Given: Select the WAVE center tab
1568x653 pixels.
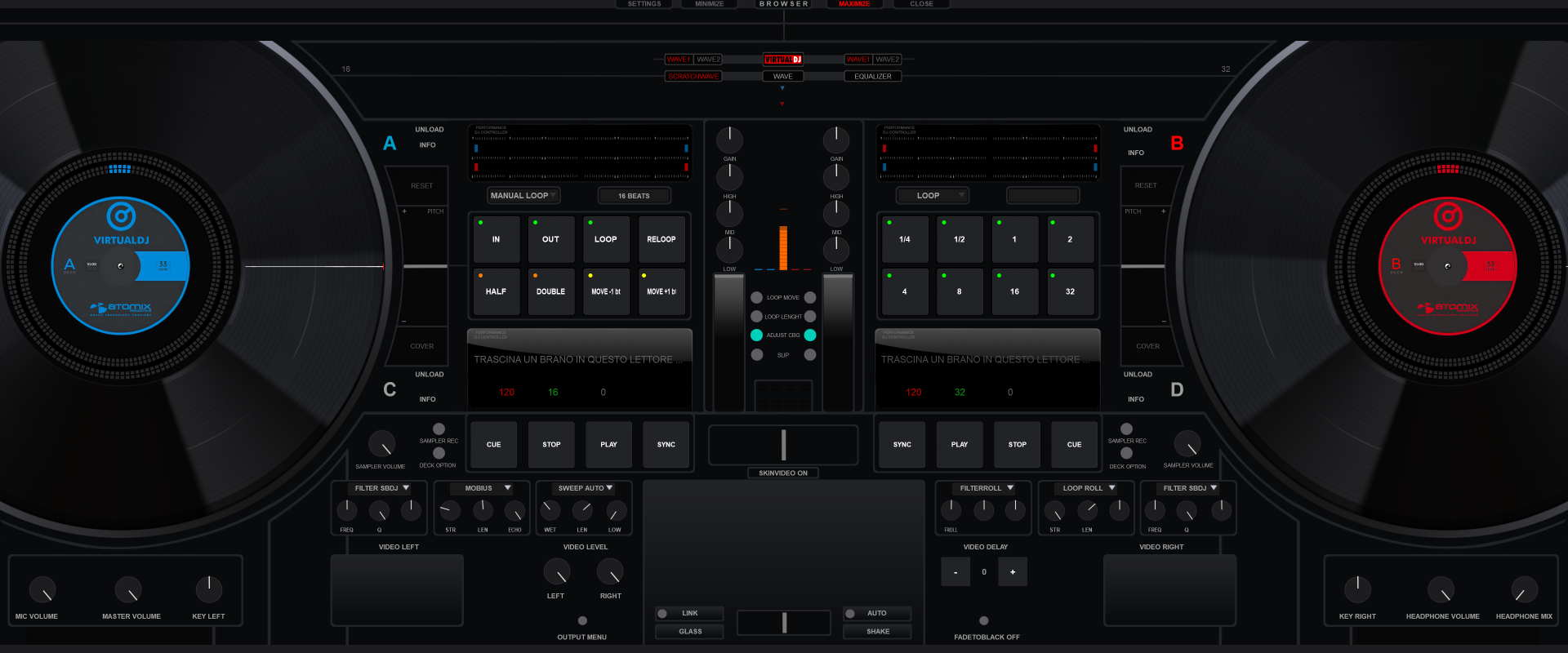Looking at the screenshot, I should [782, 77].
